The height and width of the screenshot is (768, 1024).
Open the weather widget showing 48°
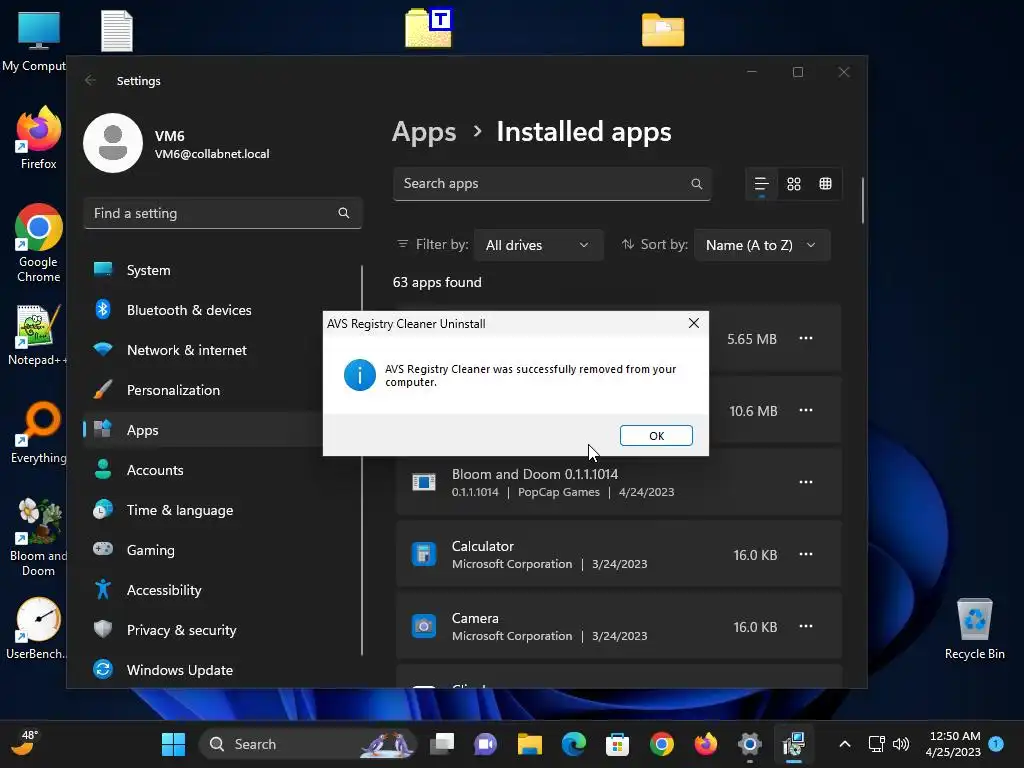click(26, 744)
